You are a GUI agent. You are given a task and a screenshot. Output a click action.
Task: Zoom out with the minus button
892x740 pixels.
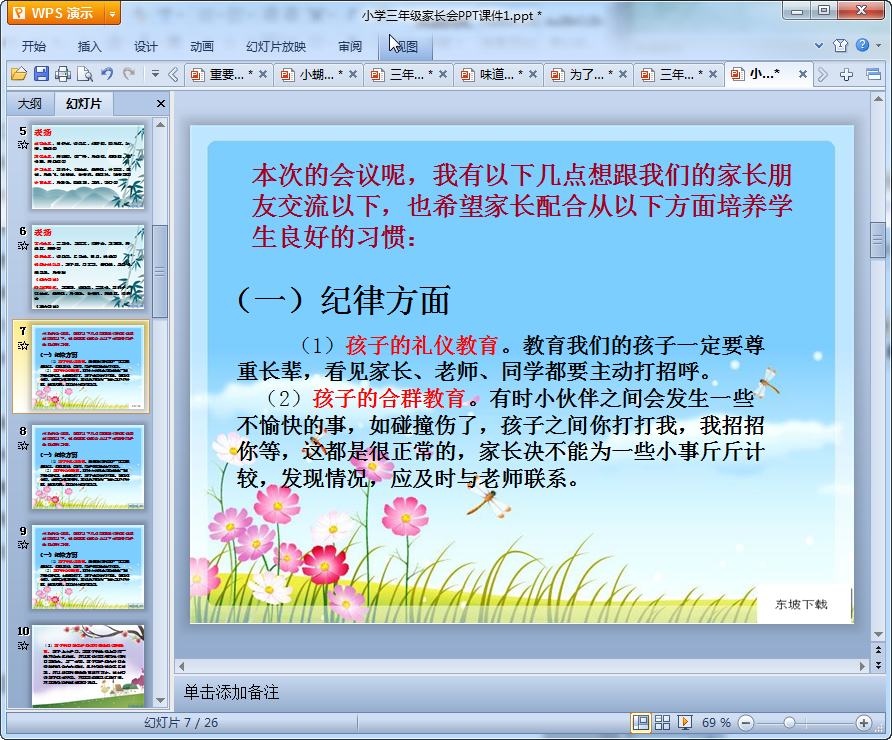click(746, 723)
